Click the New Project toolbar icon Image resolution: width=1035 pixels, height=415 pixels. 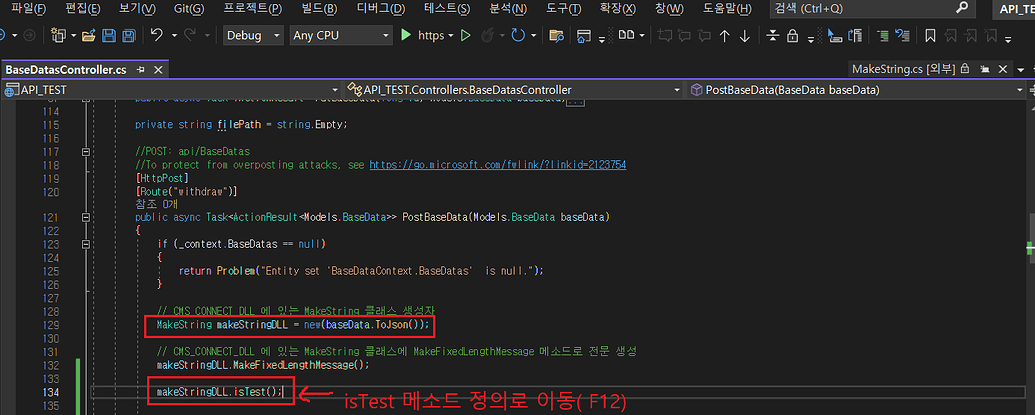[x=59, y=36]
